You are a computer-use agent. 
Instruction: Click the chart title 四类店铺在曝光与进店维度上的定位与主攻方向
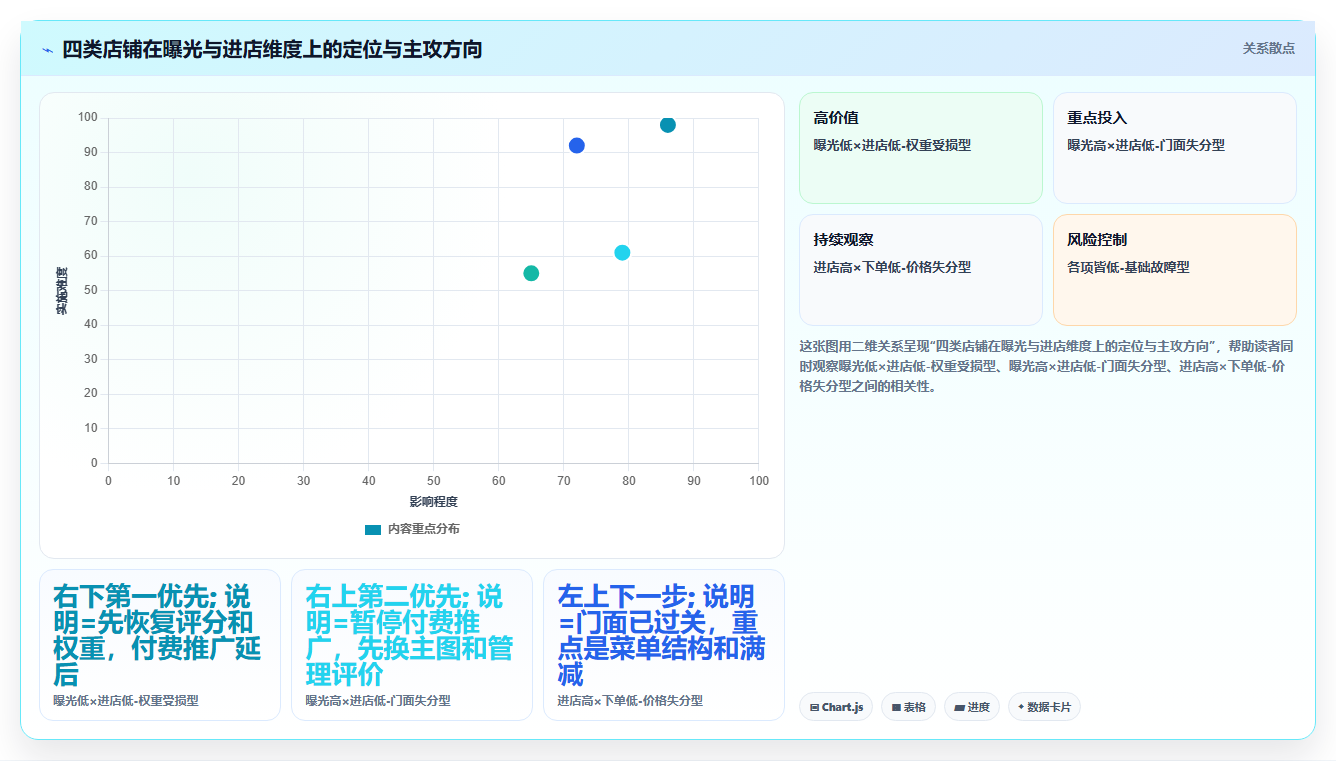pyautogui.click(x=272, y=49)
